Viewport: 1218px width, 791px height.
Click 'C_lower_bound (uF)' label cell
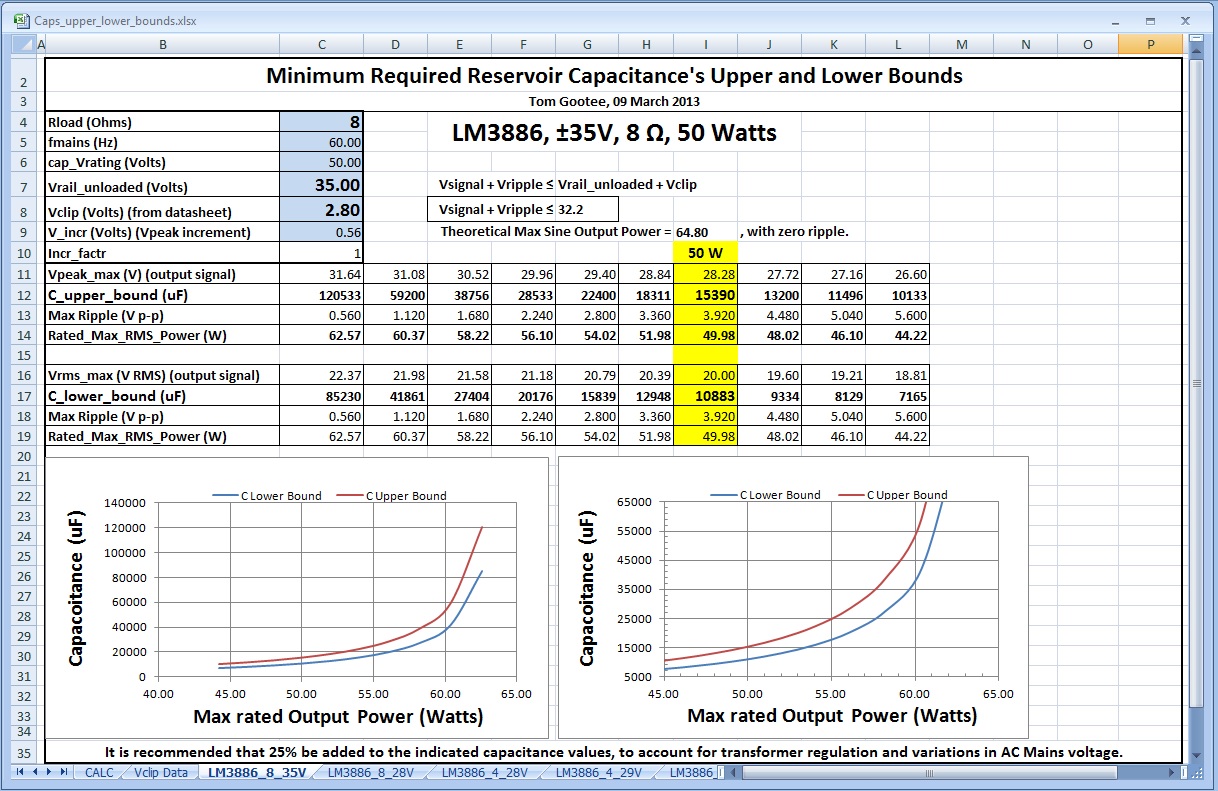tap(162, 396)
